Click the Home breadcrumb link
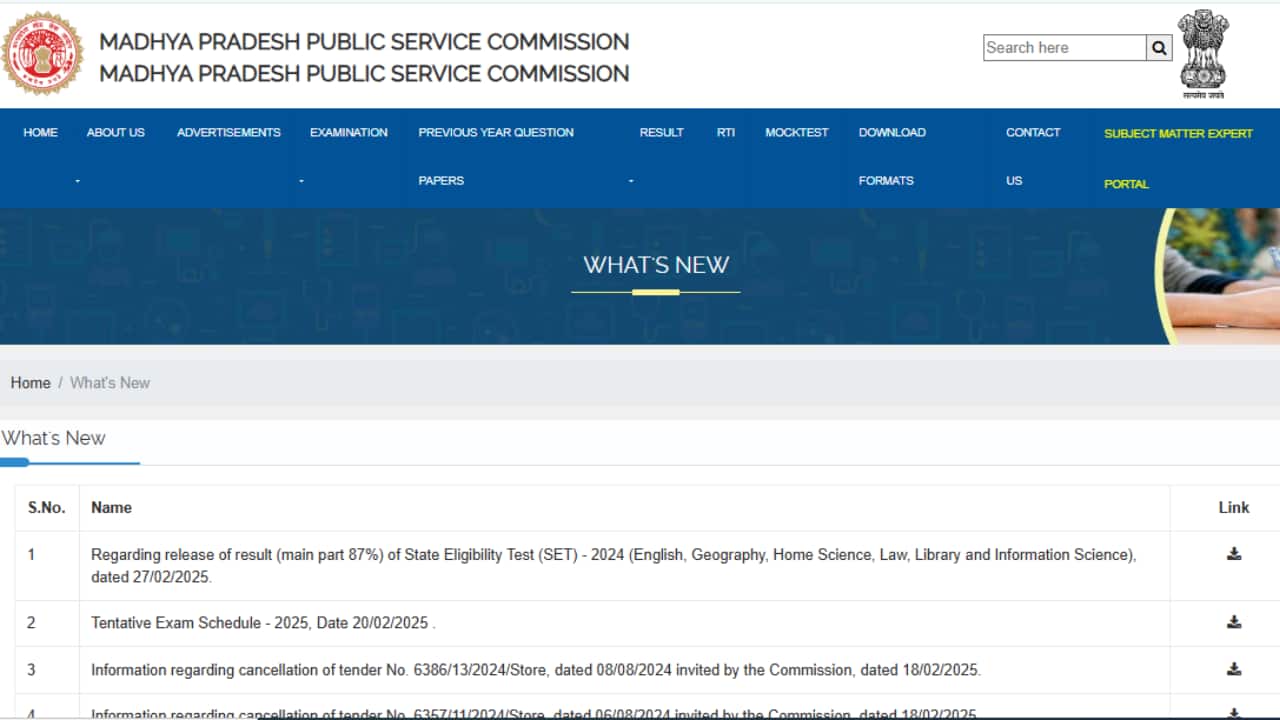Image resolution: width=1280 pixels, height=720 pixels. pyautogui.click(x=30, y=382)
